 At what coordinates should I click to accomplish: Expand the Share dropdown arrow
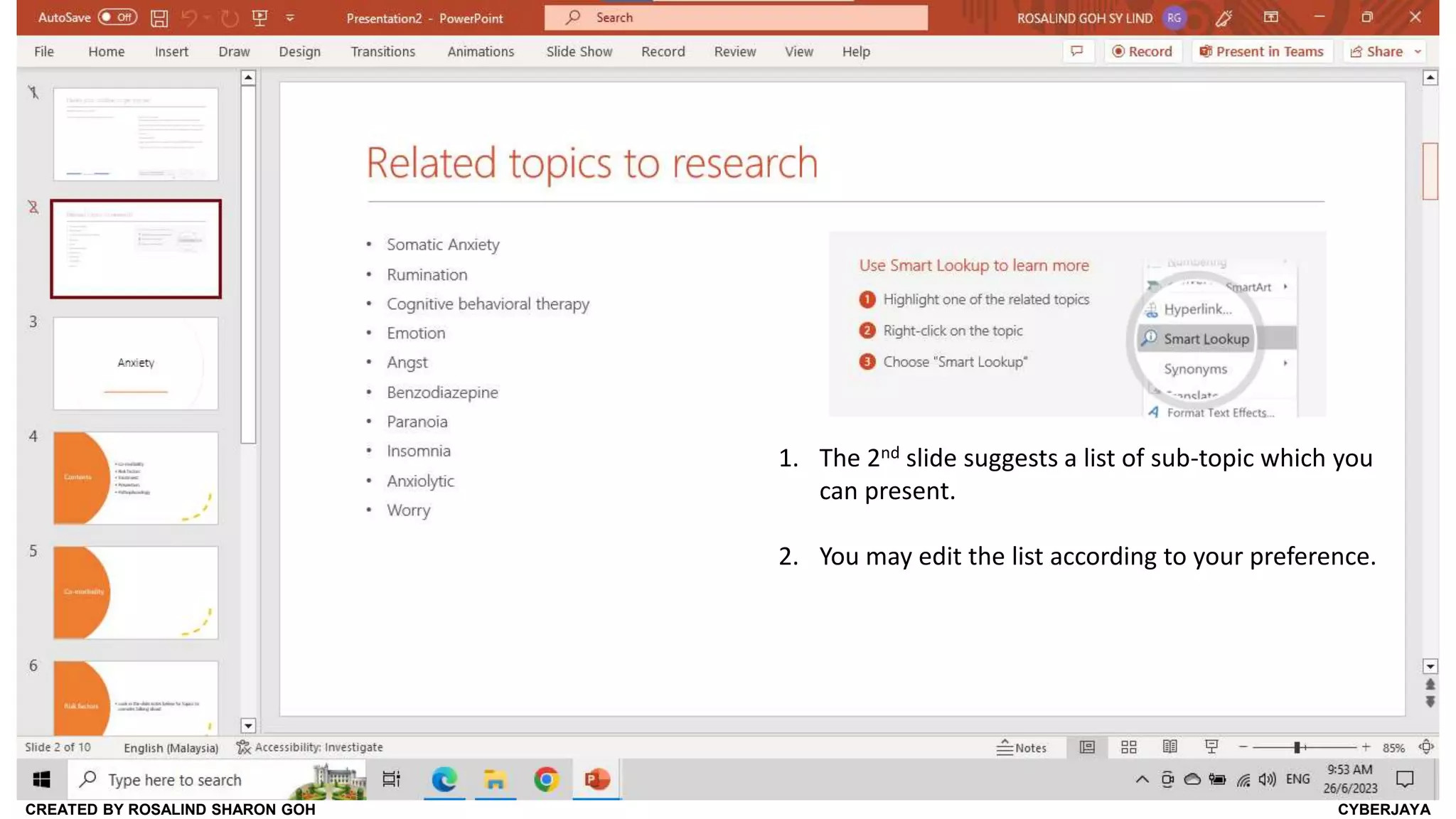click(x=1418, y=51)
